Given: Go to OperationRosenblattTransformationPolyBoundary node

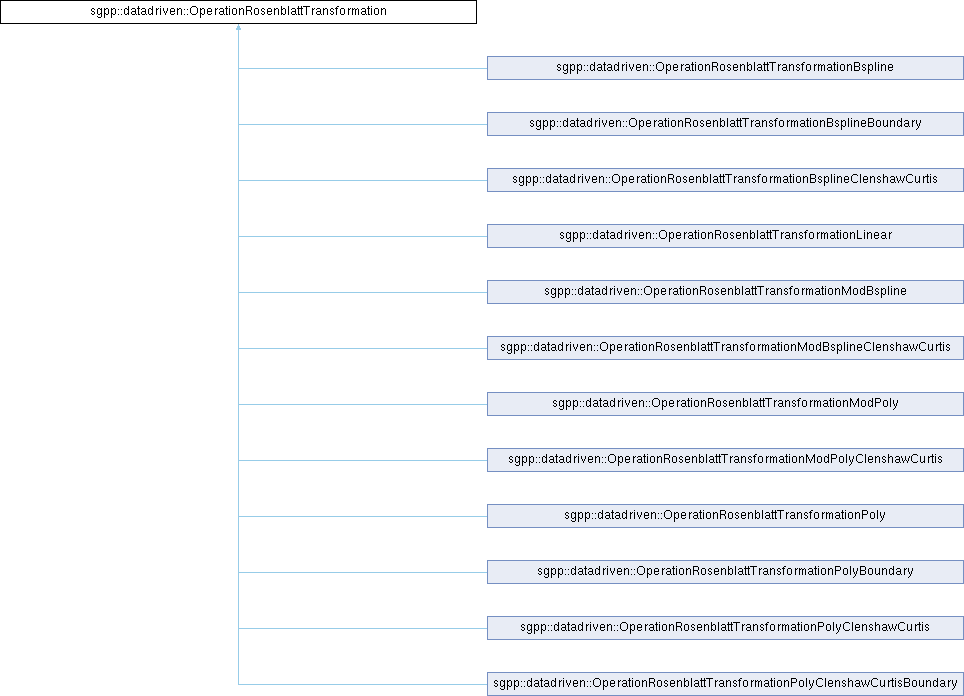Looking at the screenshot, I should tap(725, 571).
